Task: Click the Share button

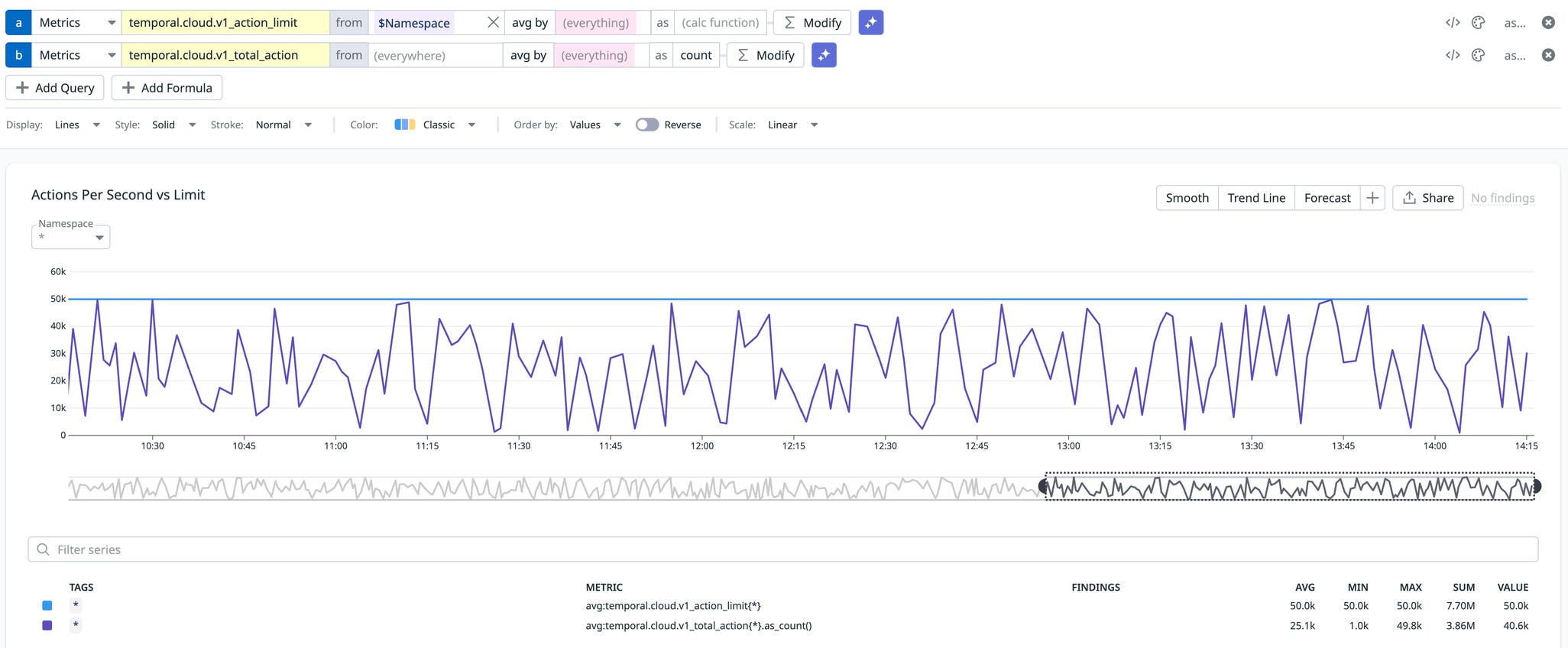Action: coord(1427,198)
